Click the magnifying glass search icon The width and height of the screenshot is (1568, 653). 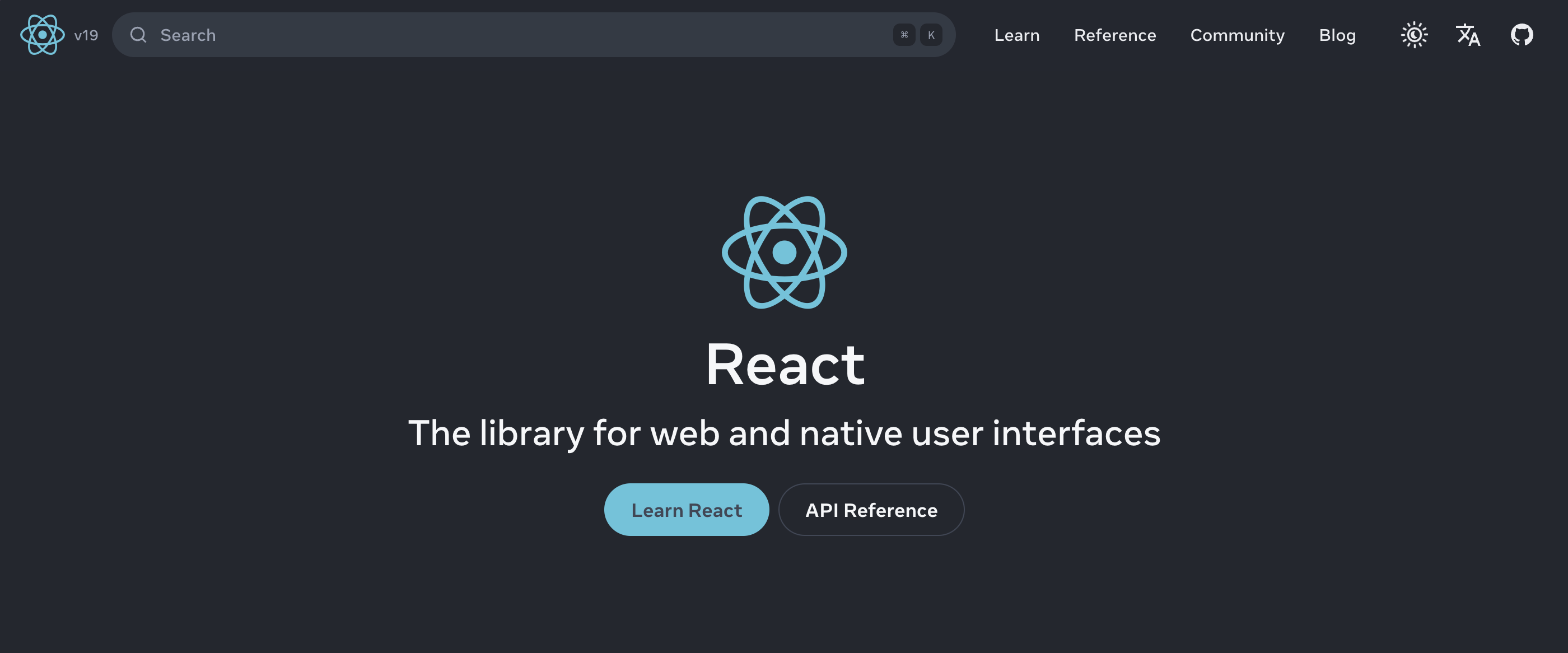[138, 35]
